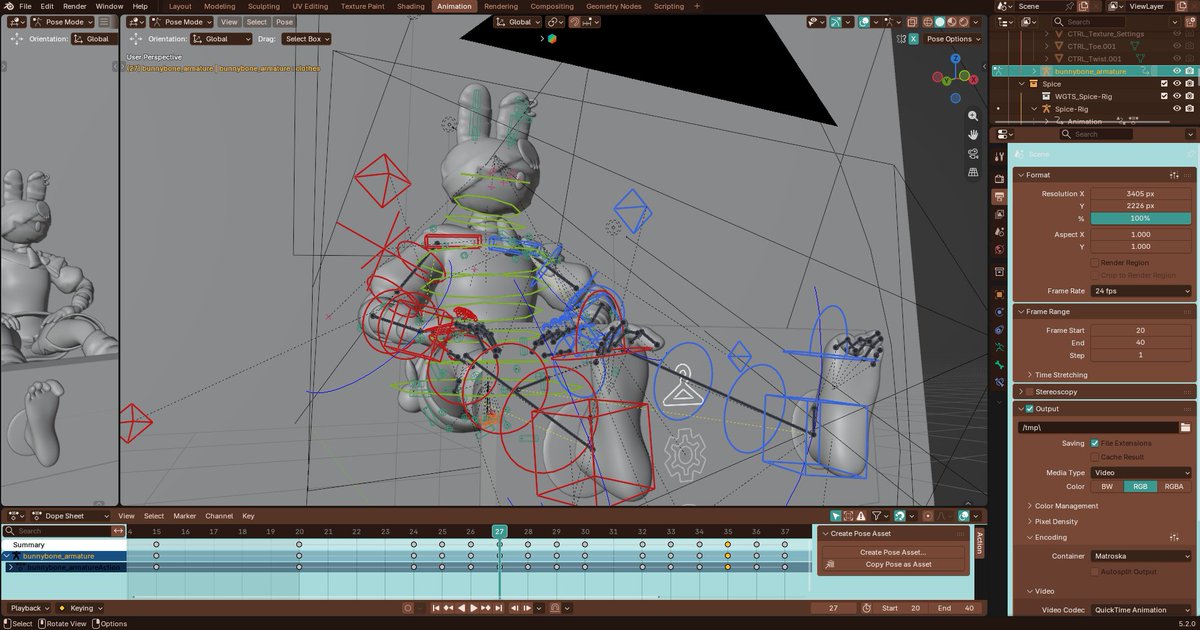The width and height of the screenshot is (1200, 630).
Task: Open the Animation workspace tab
Action: (x=454, y=6)
